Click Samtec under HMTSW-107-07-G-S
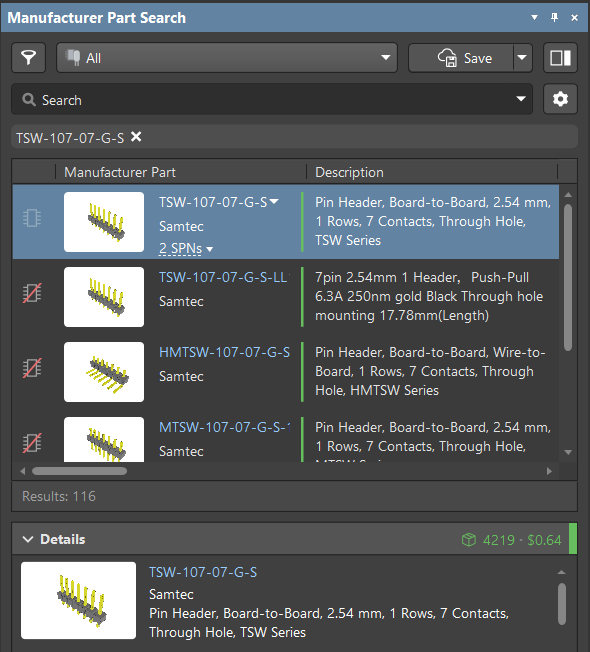The height and width of the screenshot is (652, 590). click(181, 376)
